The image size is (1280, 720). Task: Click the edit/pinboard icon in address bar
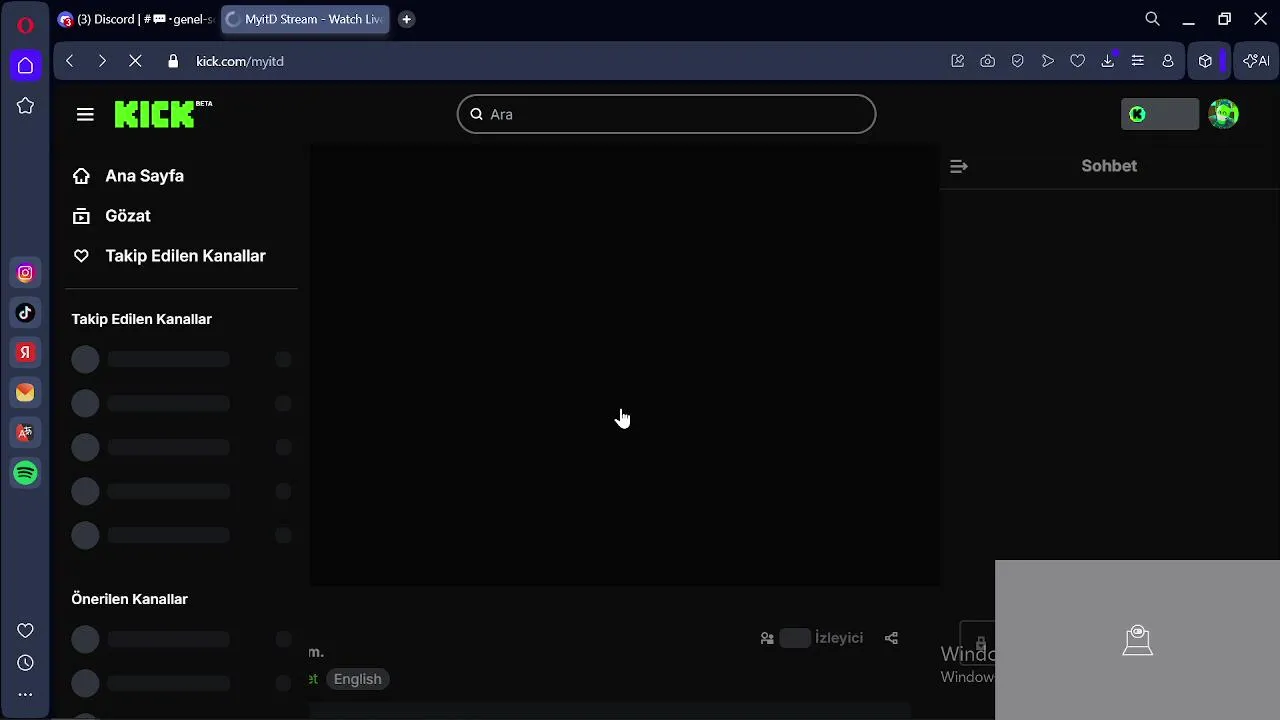pos(957,61)
